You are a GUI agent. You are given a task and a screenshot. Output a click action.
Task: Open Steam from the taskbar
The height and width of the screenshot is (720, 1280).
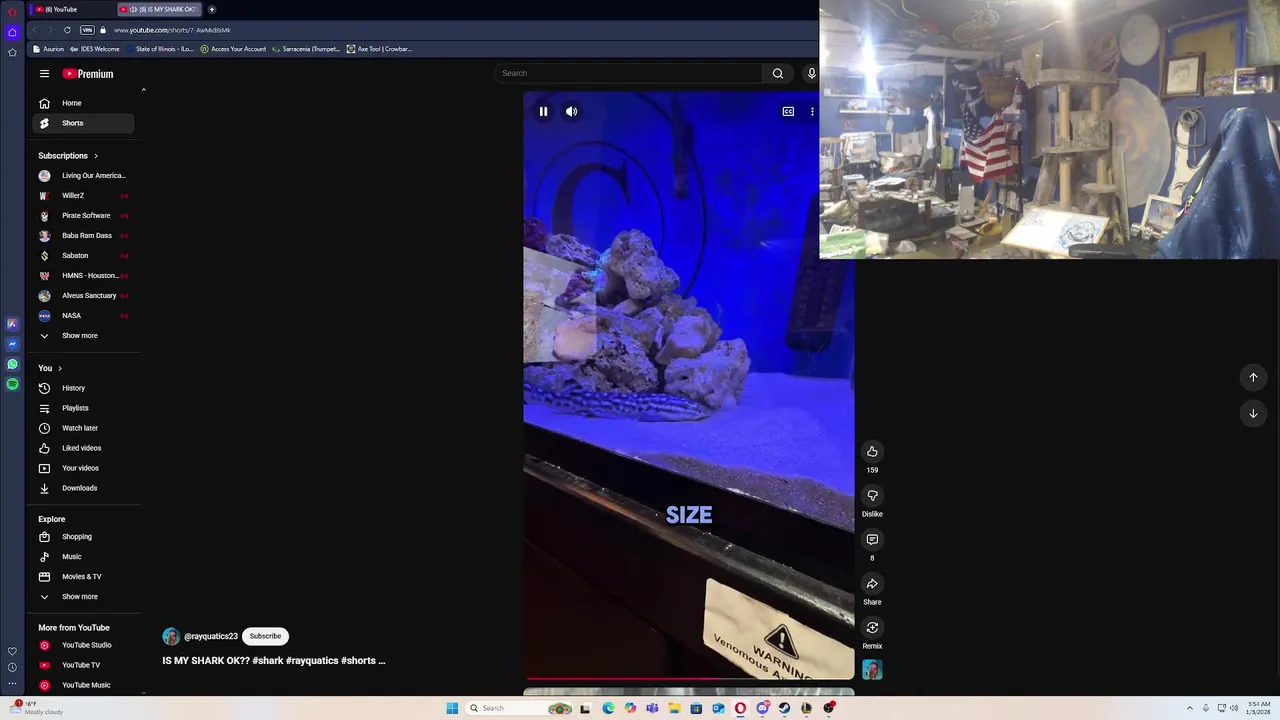(784, 708)
